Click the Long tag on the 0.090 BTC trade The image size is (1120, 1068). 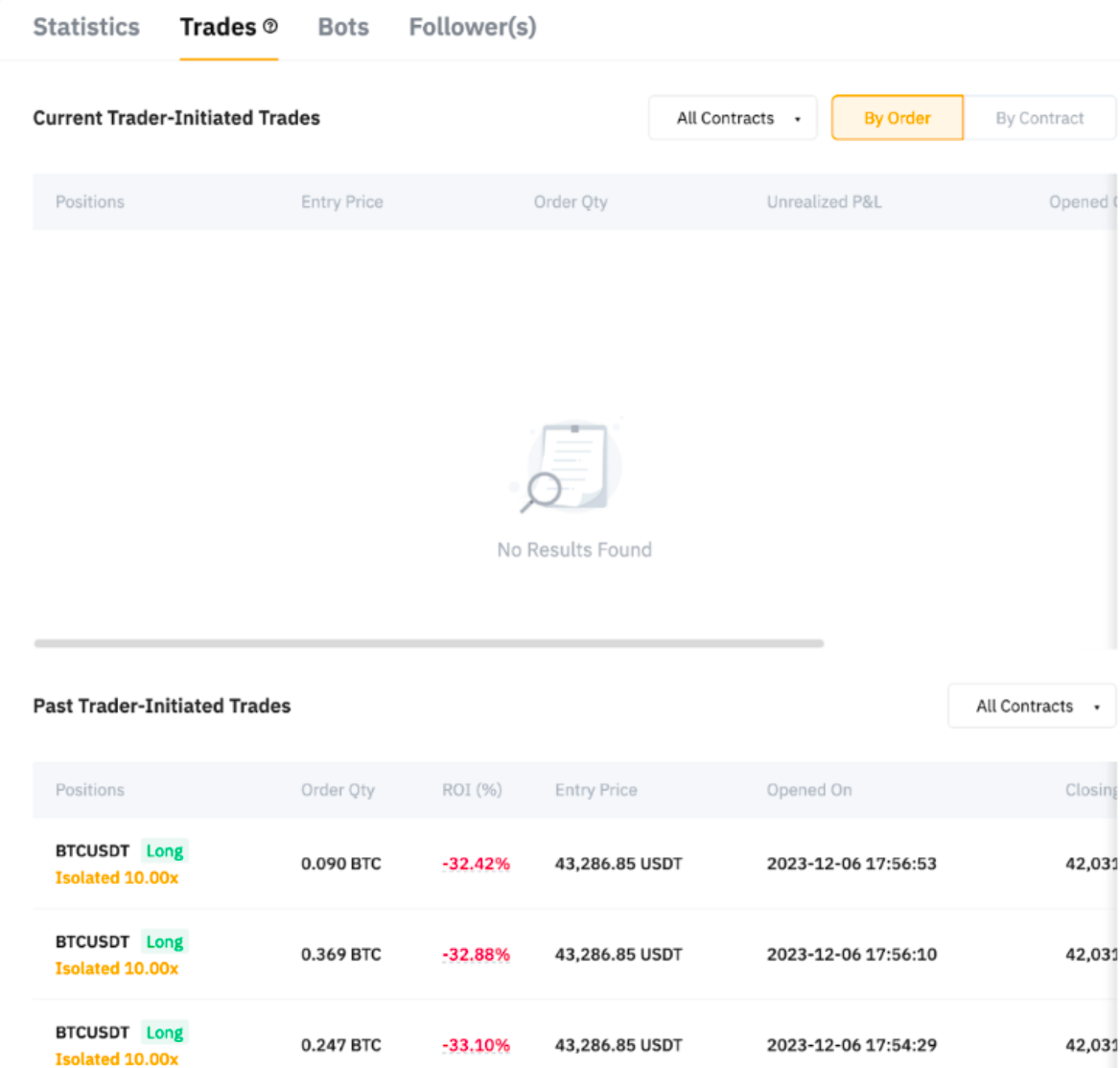[x=165, y=850]
